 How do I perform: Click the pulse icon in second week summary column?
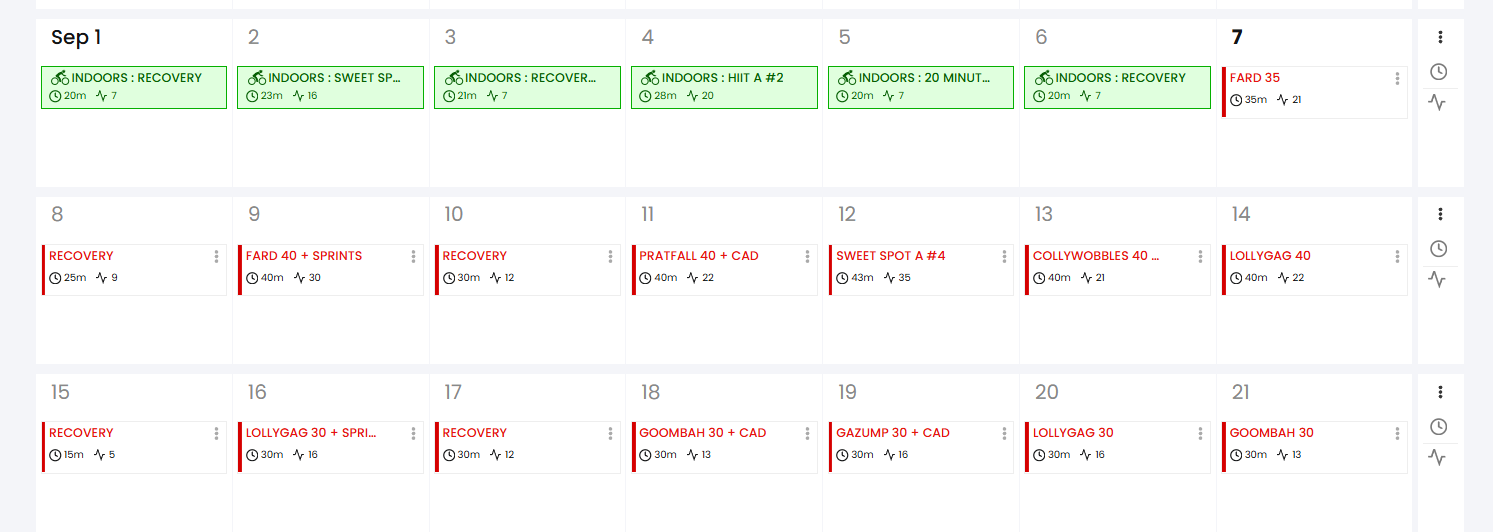coord(1438,279)
